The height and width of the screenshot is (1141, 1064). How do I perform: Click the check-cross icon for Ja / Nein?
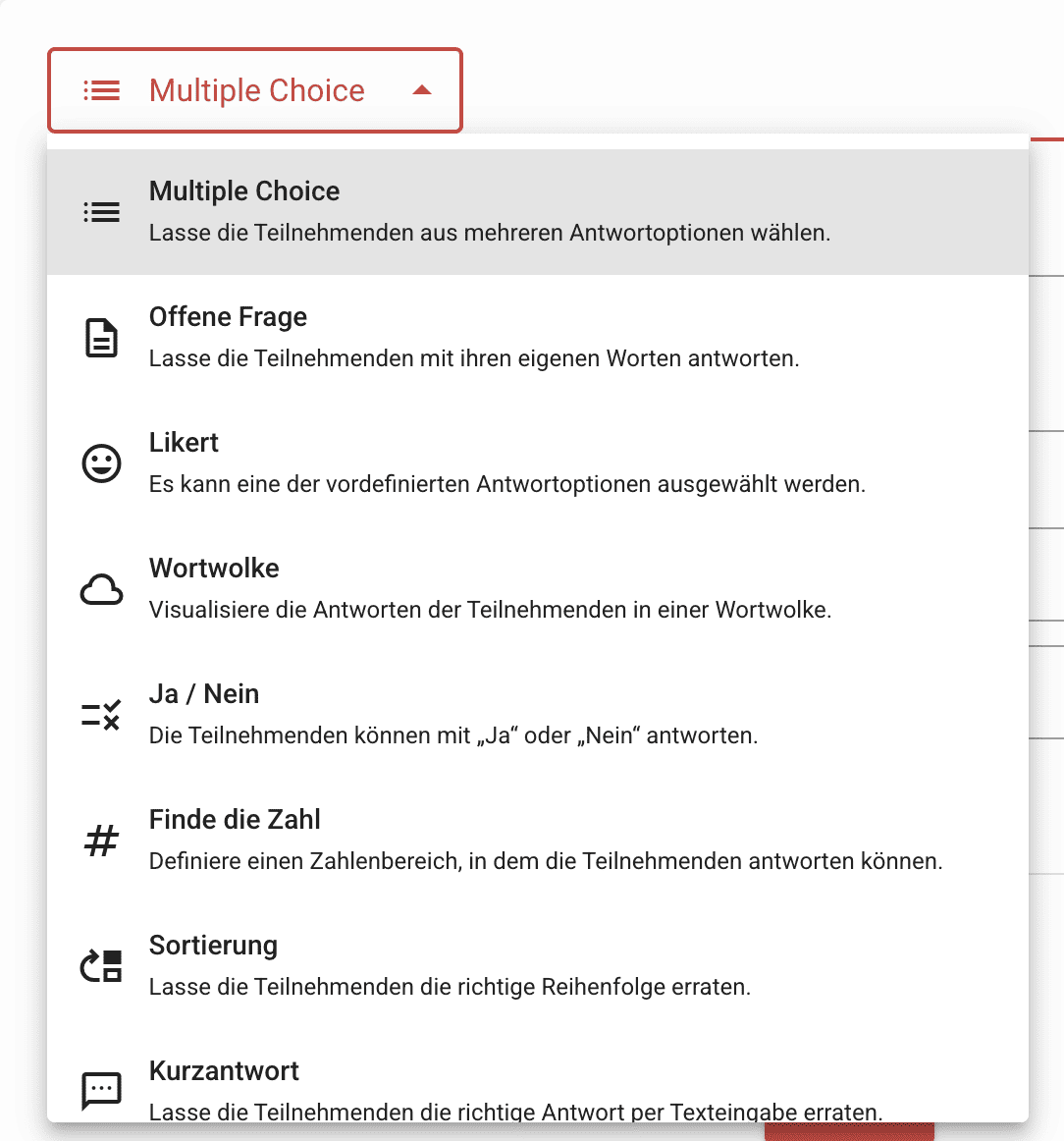(101, 715)
